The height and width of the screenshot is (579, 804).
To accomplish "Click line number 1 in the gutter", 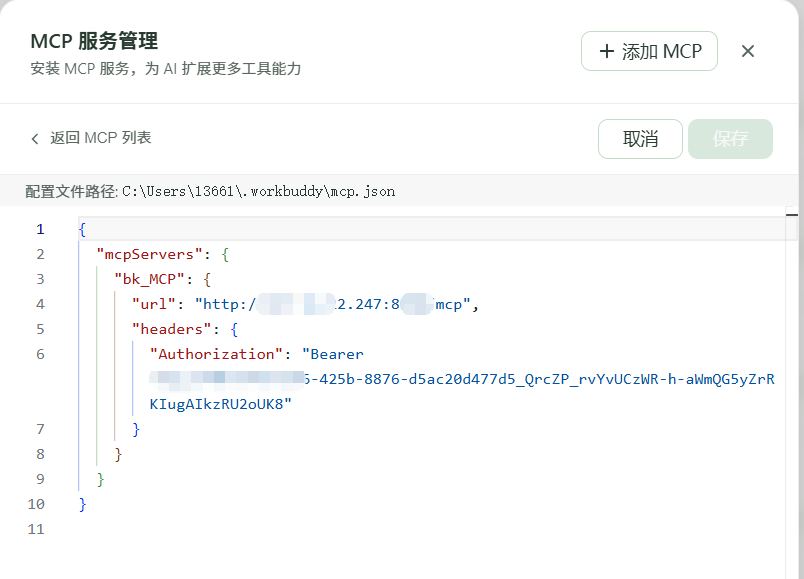I will click(40, 229).
